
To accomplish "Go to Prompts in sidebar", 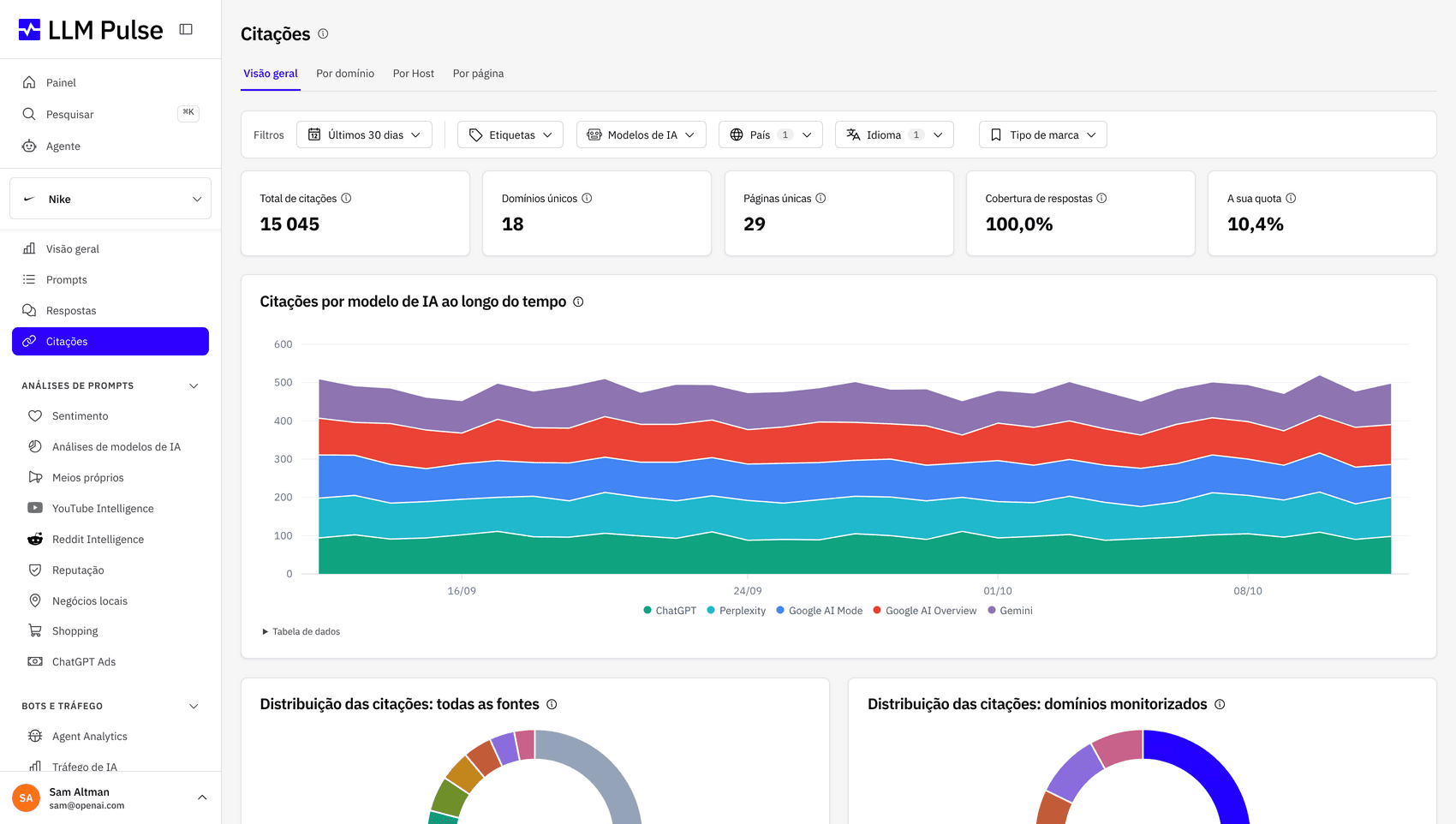I will [110, 279].
